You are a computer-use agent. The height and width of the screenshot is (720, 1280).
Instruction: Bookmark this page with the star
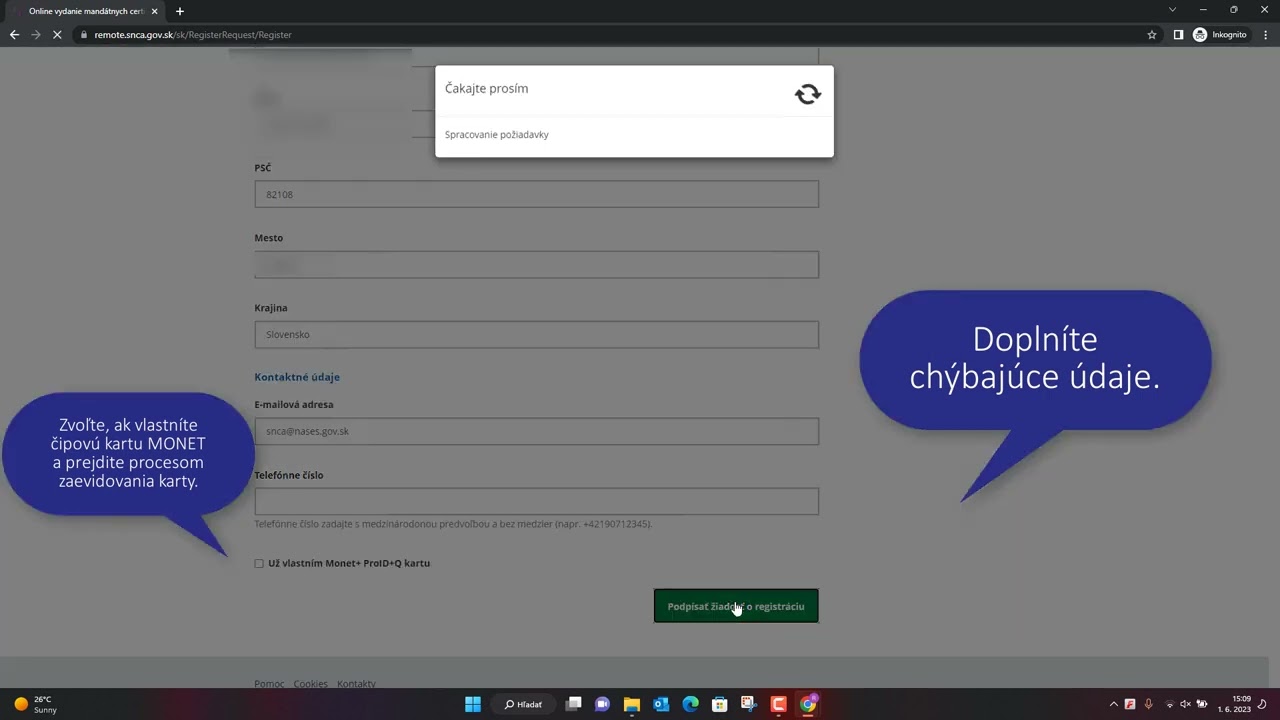click(1152, 34)
